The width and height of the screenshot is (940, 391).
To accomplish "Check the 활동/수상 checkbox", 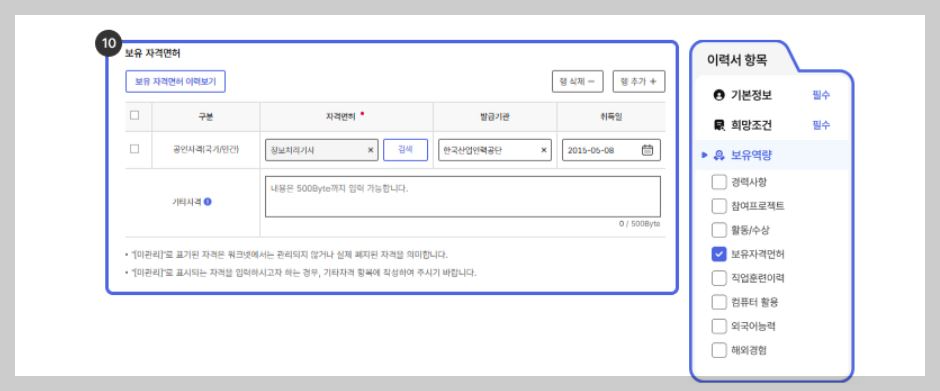I will coord(719,230).
